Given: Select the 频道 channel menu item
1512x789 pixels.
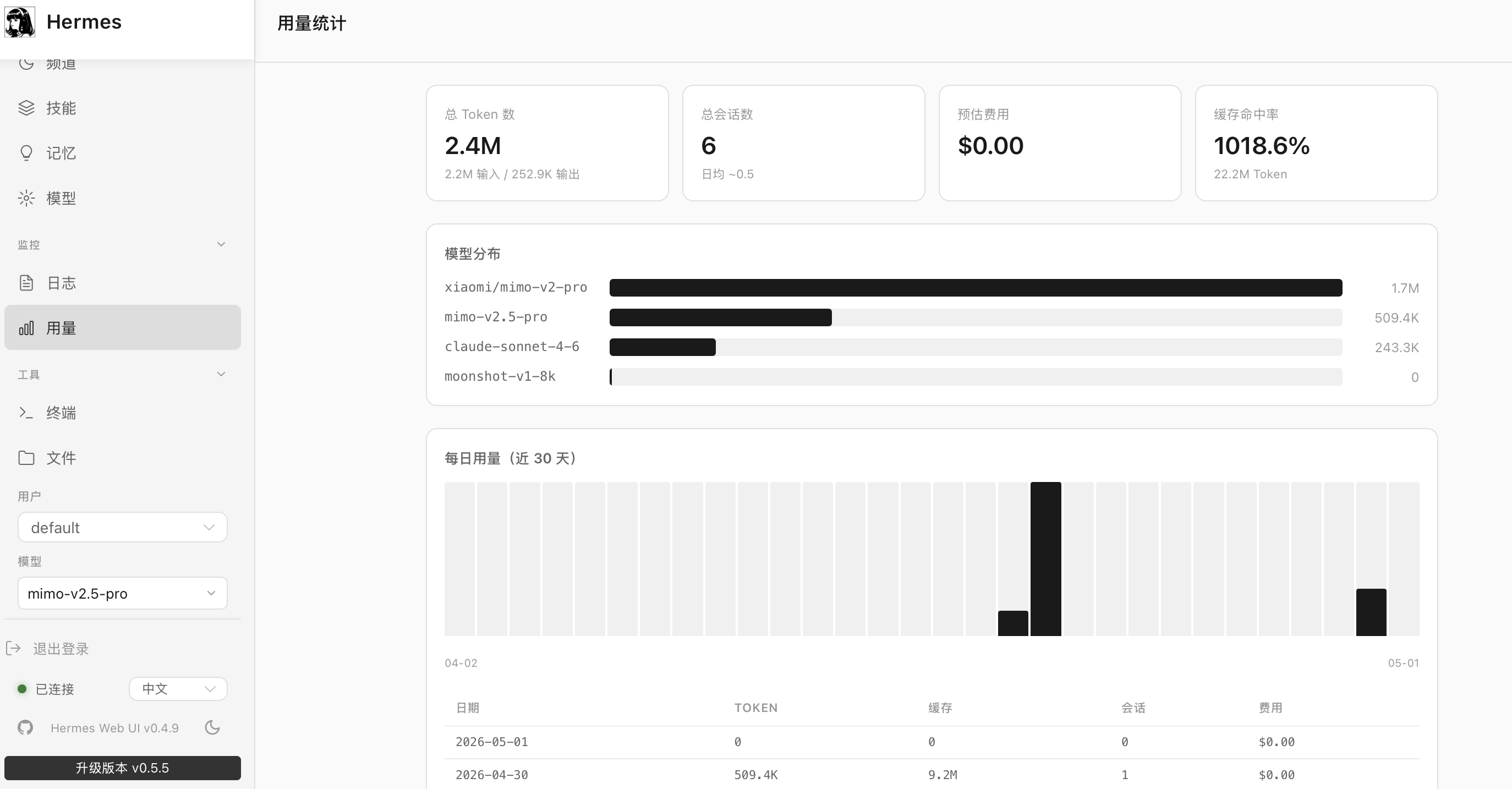Looking at the screenshot, I should [x=123, y=63].
